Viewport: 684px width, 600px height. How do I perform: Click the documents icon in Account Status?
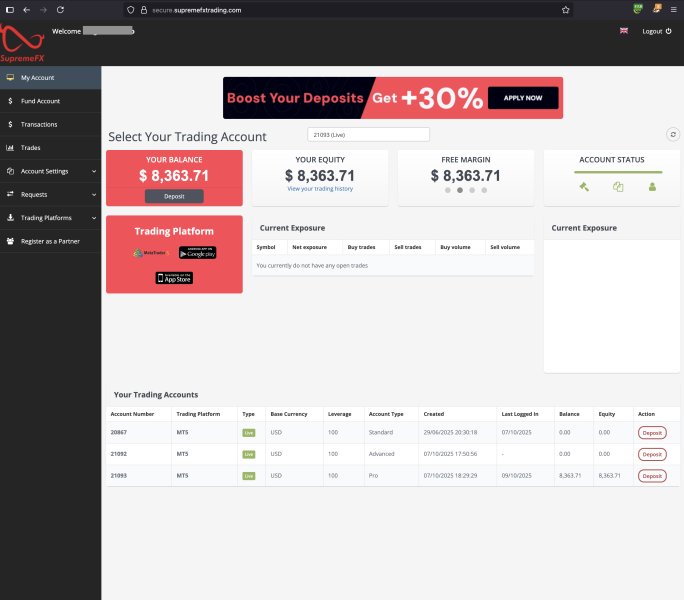tap(618, 186)
